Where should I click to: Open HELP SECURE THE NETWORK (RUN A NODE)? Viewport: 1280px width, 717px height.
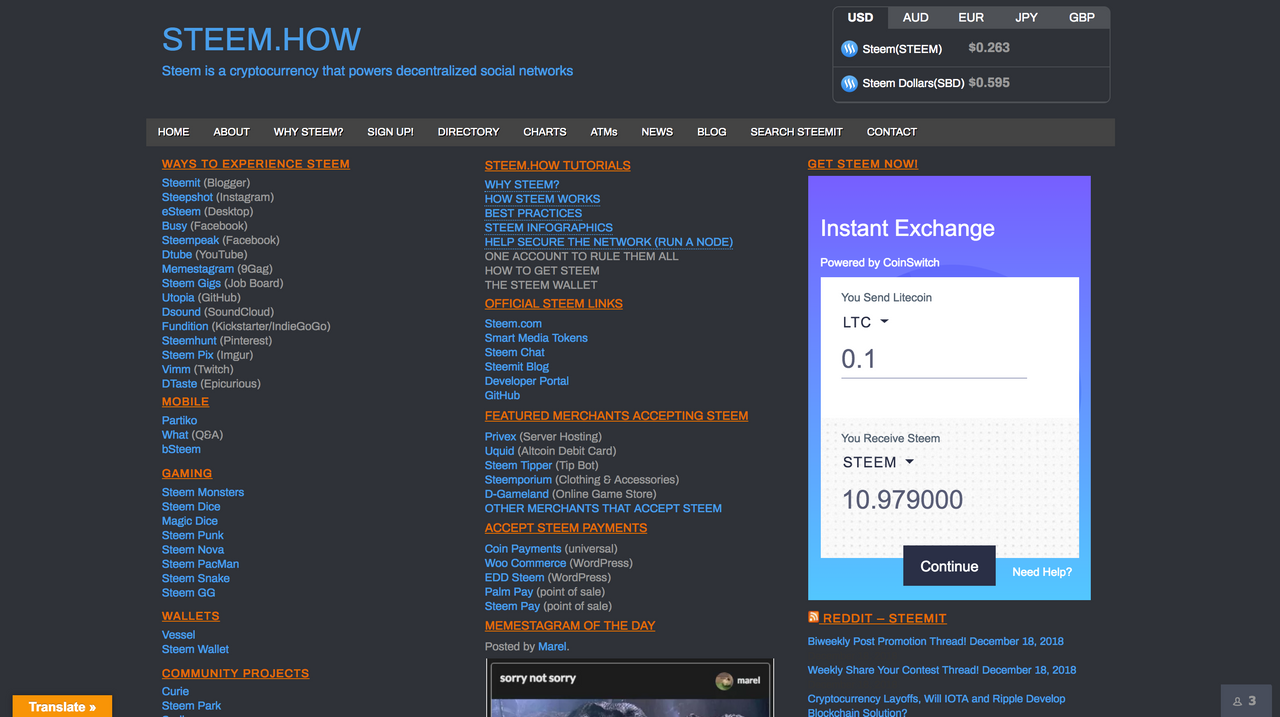609,242
